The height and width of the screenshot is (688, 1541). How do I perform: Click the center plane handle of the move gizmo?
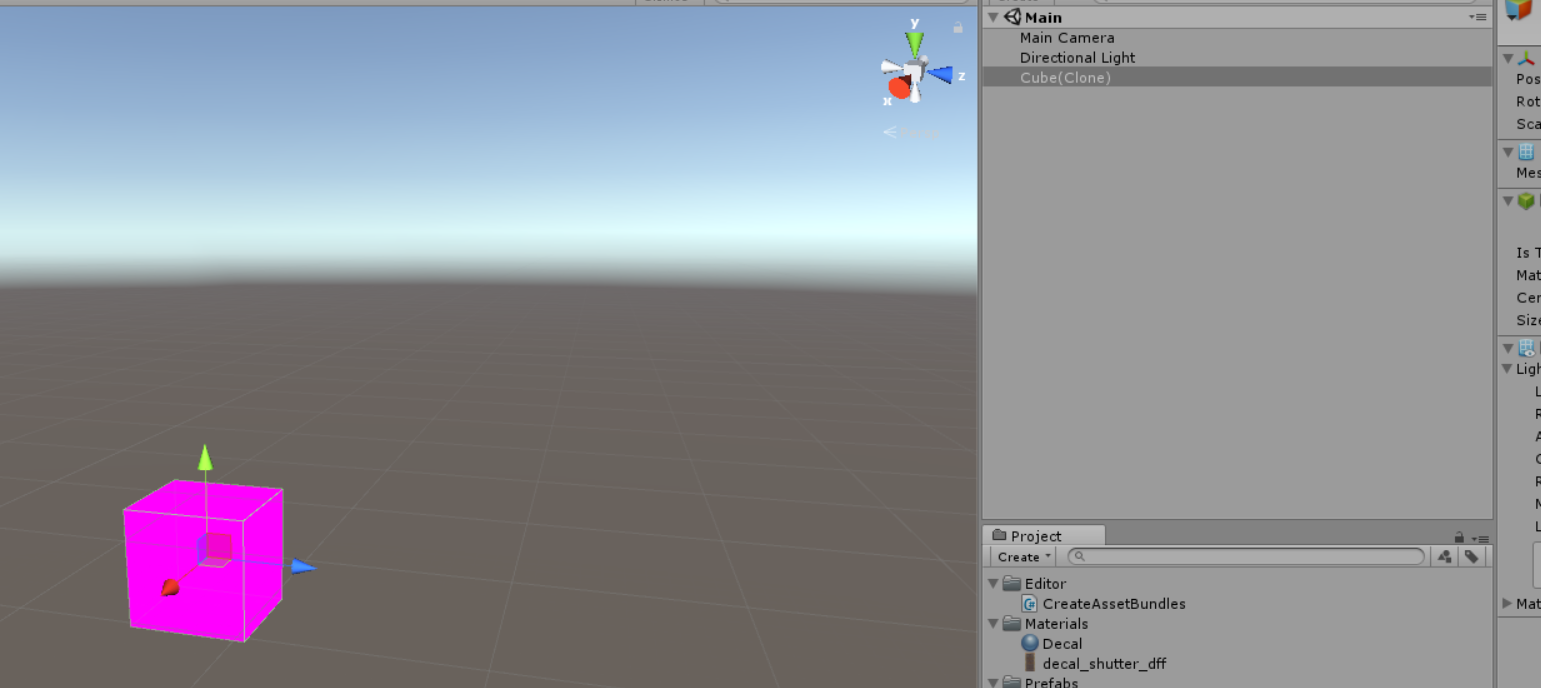[x=214, y=550]
